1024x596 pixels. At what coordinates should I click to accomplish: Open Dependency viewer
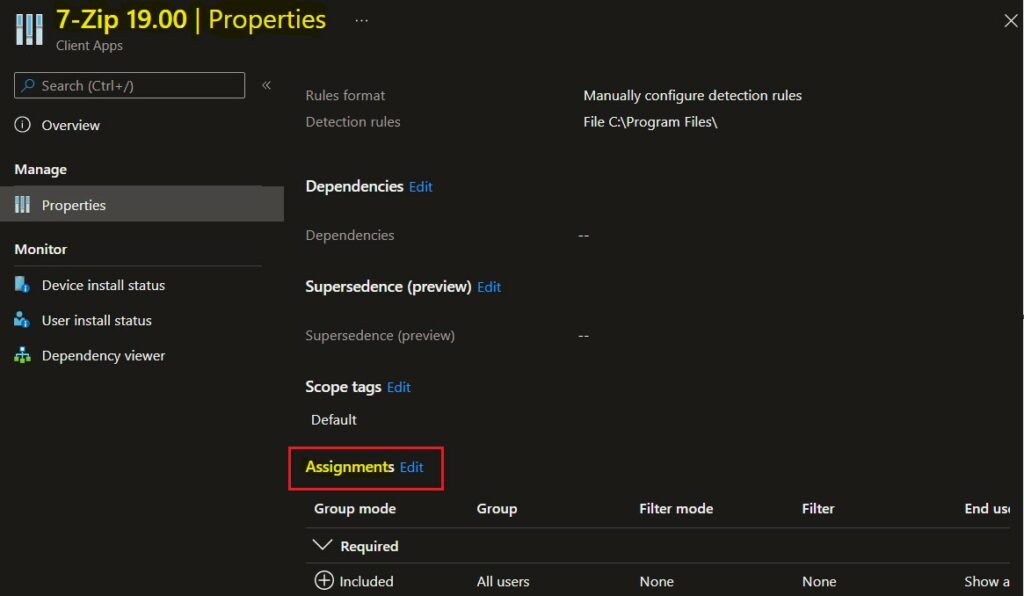(x=103, y=356)
